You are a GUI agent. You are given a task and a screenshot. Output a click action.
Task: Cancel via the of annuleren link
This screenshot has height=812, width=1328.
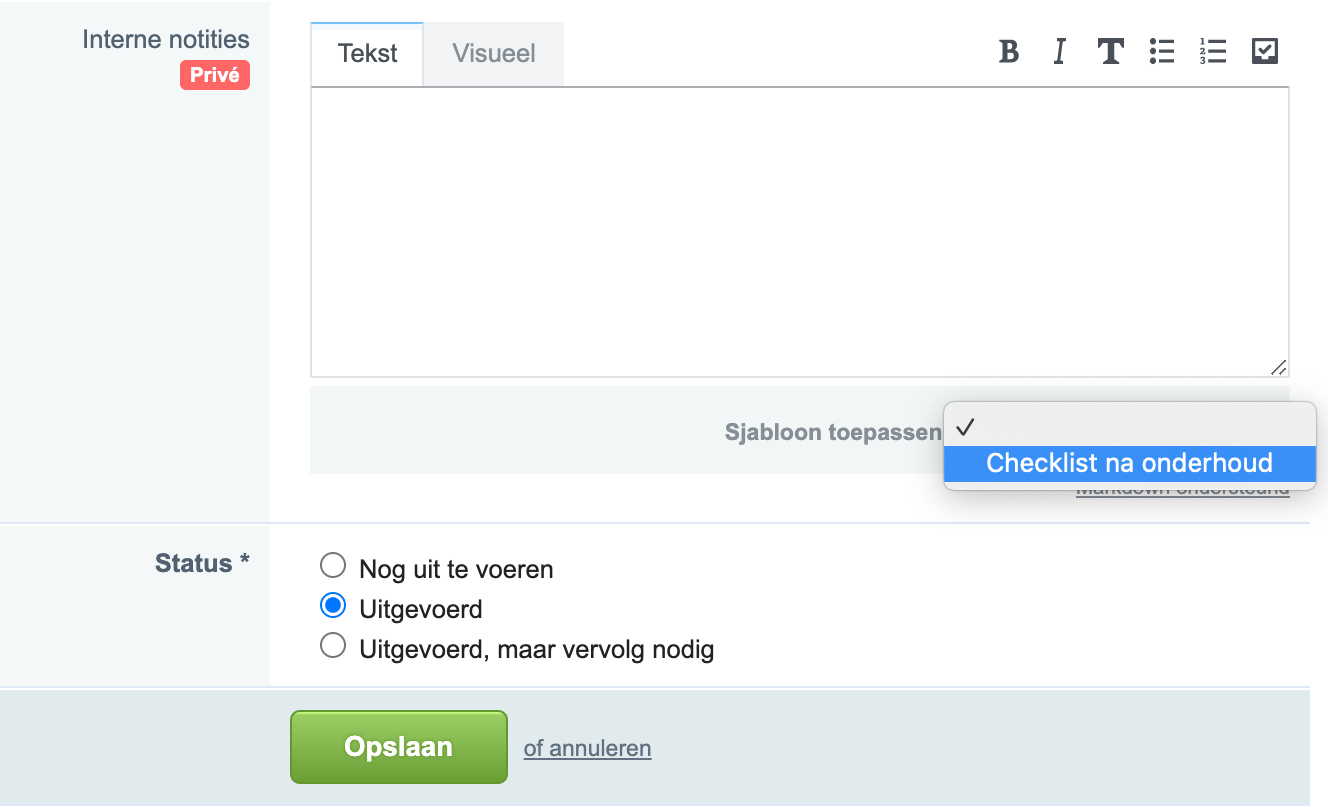click(x=587, y=747)
